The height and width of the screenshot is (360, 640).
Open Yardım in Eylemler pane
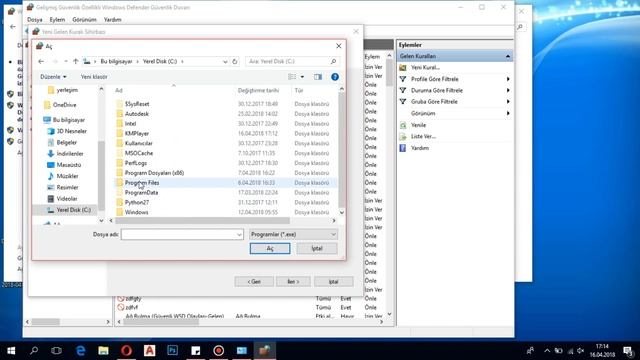tap(420, 148)
